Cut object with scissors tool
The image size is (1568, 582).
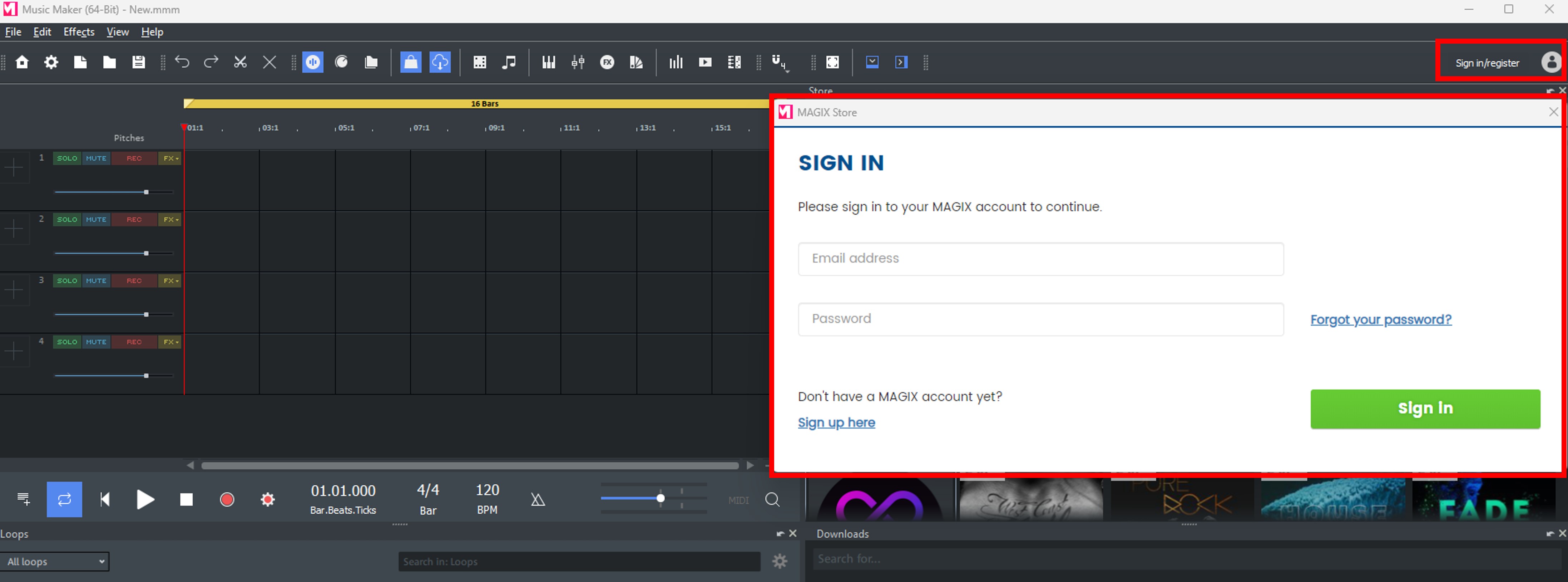tap(241, 62)
